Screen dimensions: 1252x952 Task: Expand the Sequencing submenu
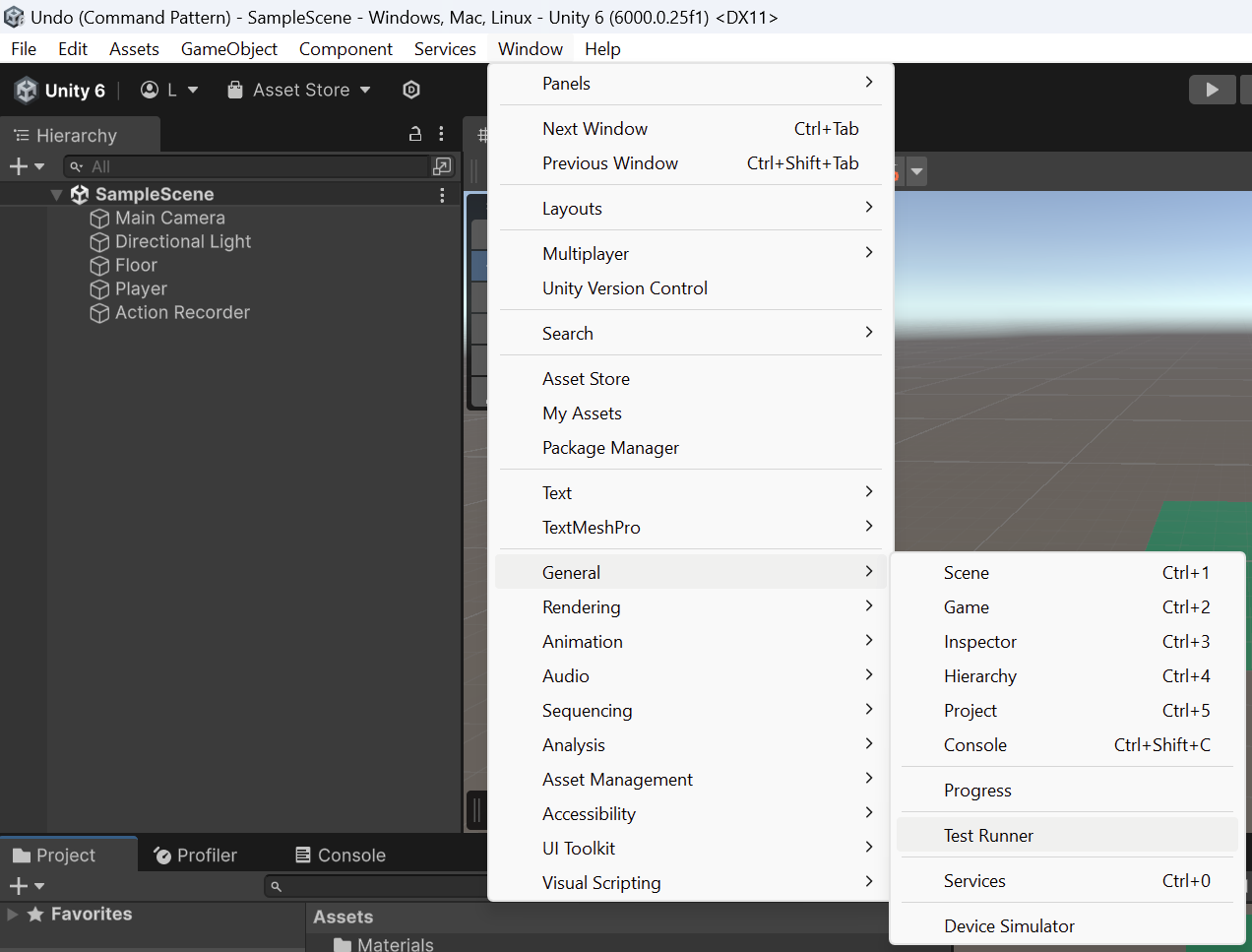coord(691,711)
